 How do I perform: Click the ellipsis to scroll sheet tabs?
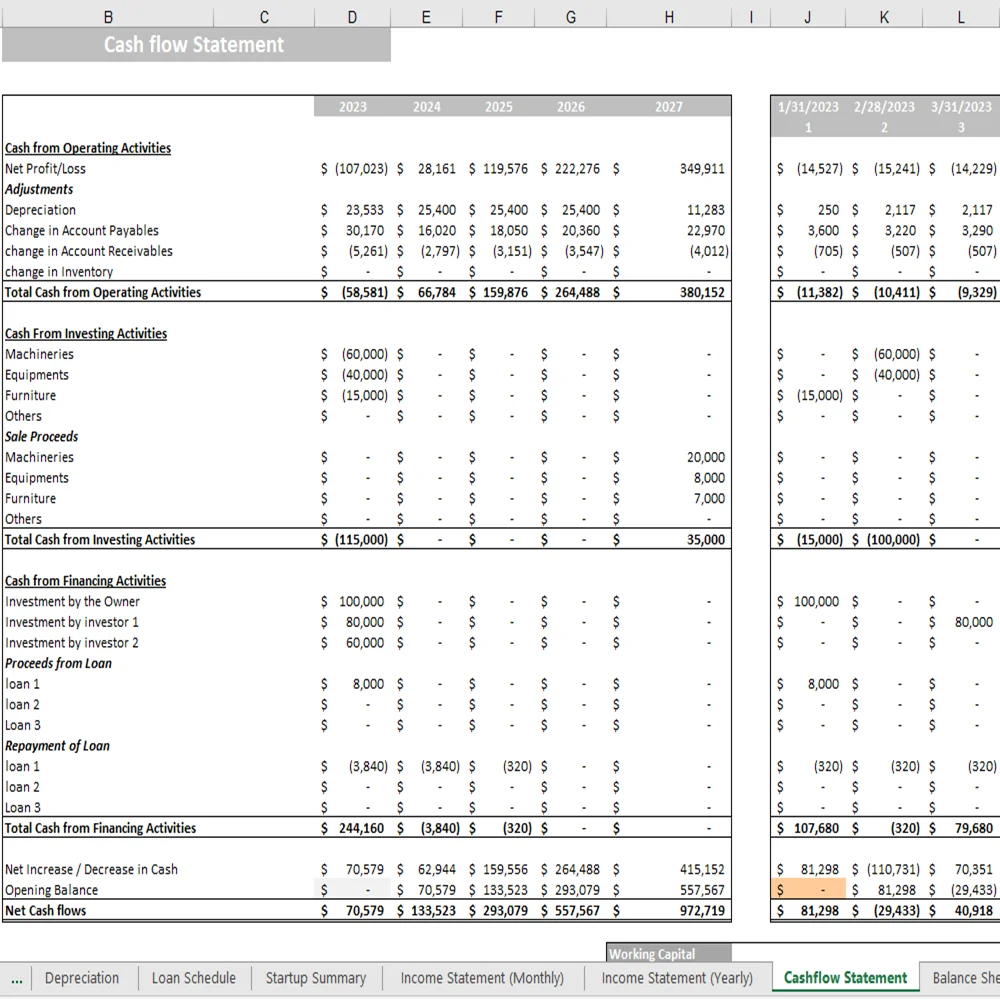(x=16, y=978)
